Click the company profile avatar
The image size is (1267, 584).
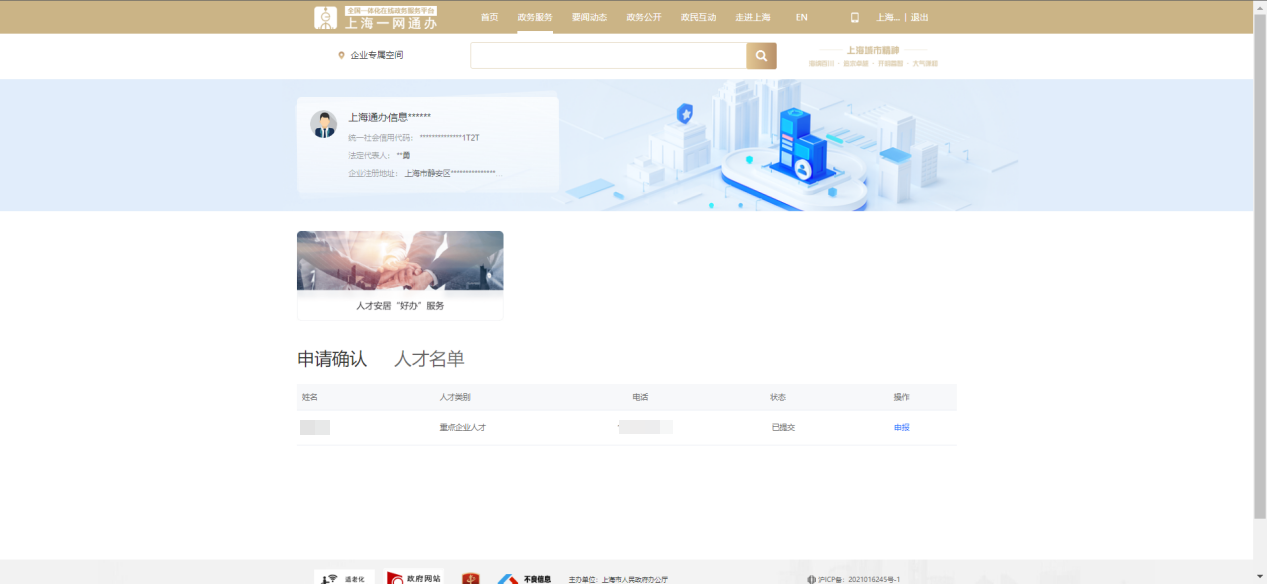point(323,124)
